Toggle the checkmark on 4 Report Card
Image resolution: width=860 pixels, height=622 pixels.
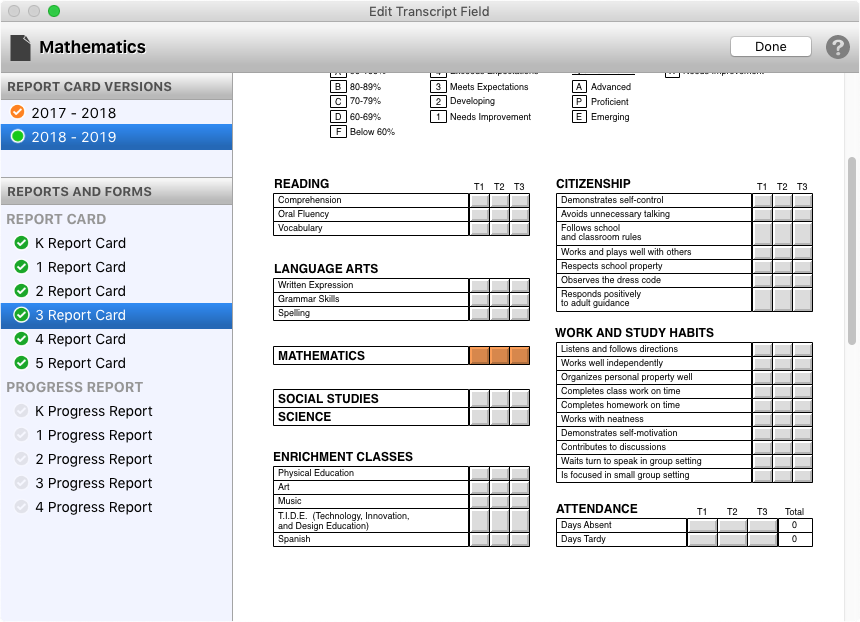[x=21, y=339]
